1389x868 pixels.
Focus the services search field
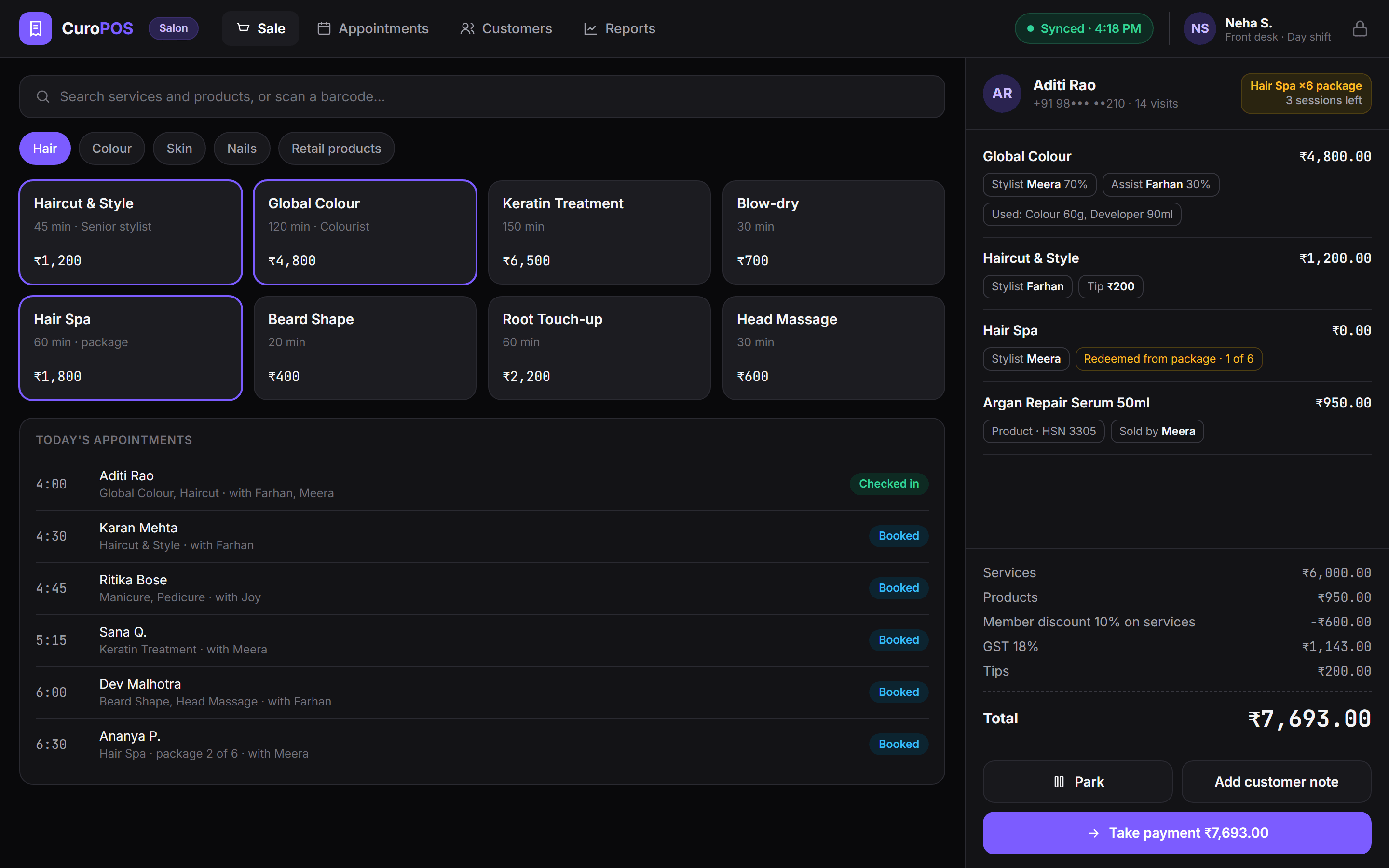[482, 96]
